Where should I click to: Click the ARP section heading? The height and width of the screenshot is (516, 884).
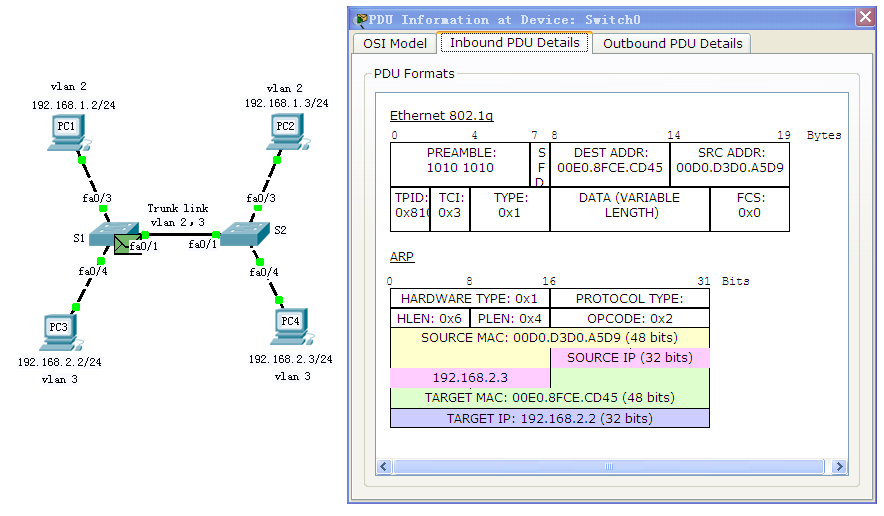click(401, 257)
